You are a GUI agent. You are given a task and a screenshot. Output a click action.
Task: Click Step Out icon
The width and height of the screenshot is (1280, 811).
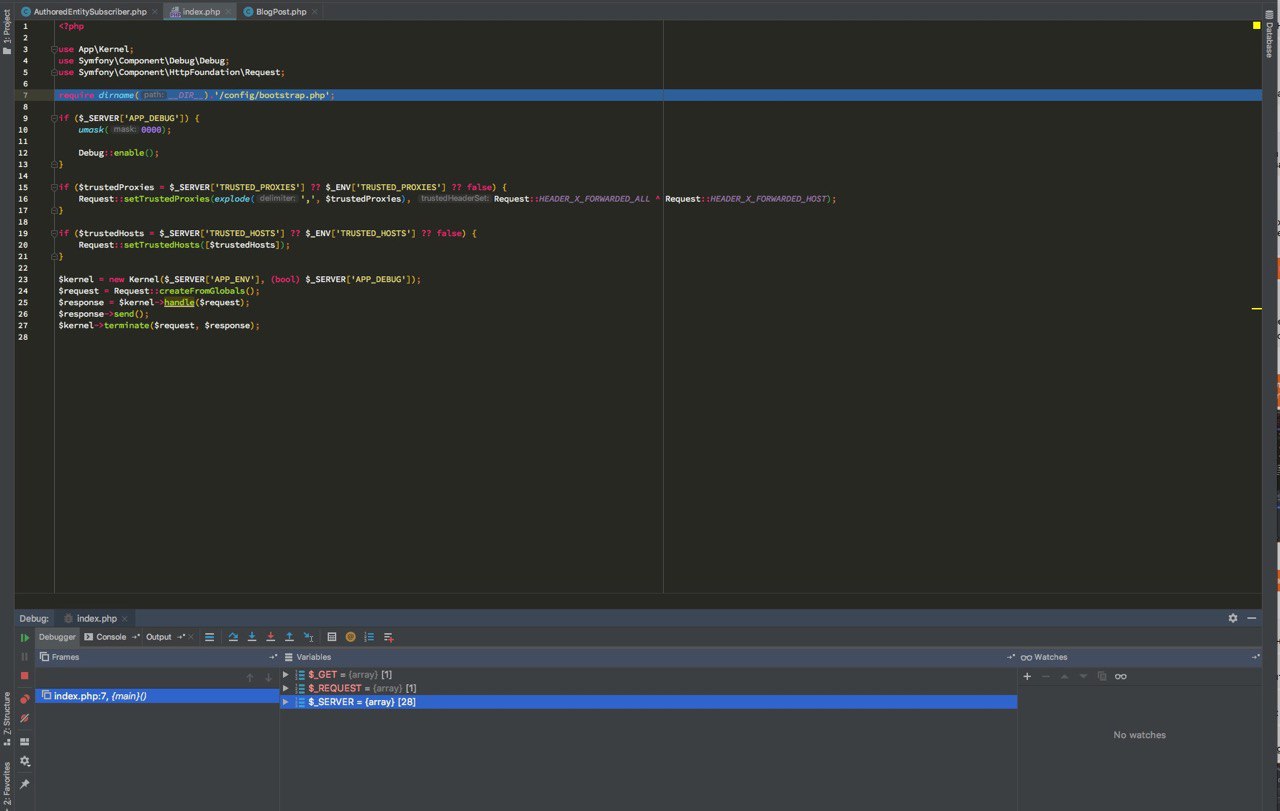(289, 637)
